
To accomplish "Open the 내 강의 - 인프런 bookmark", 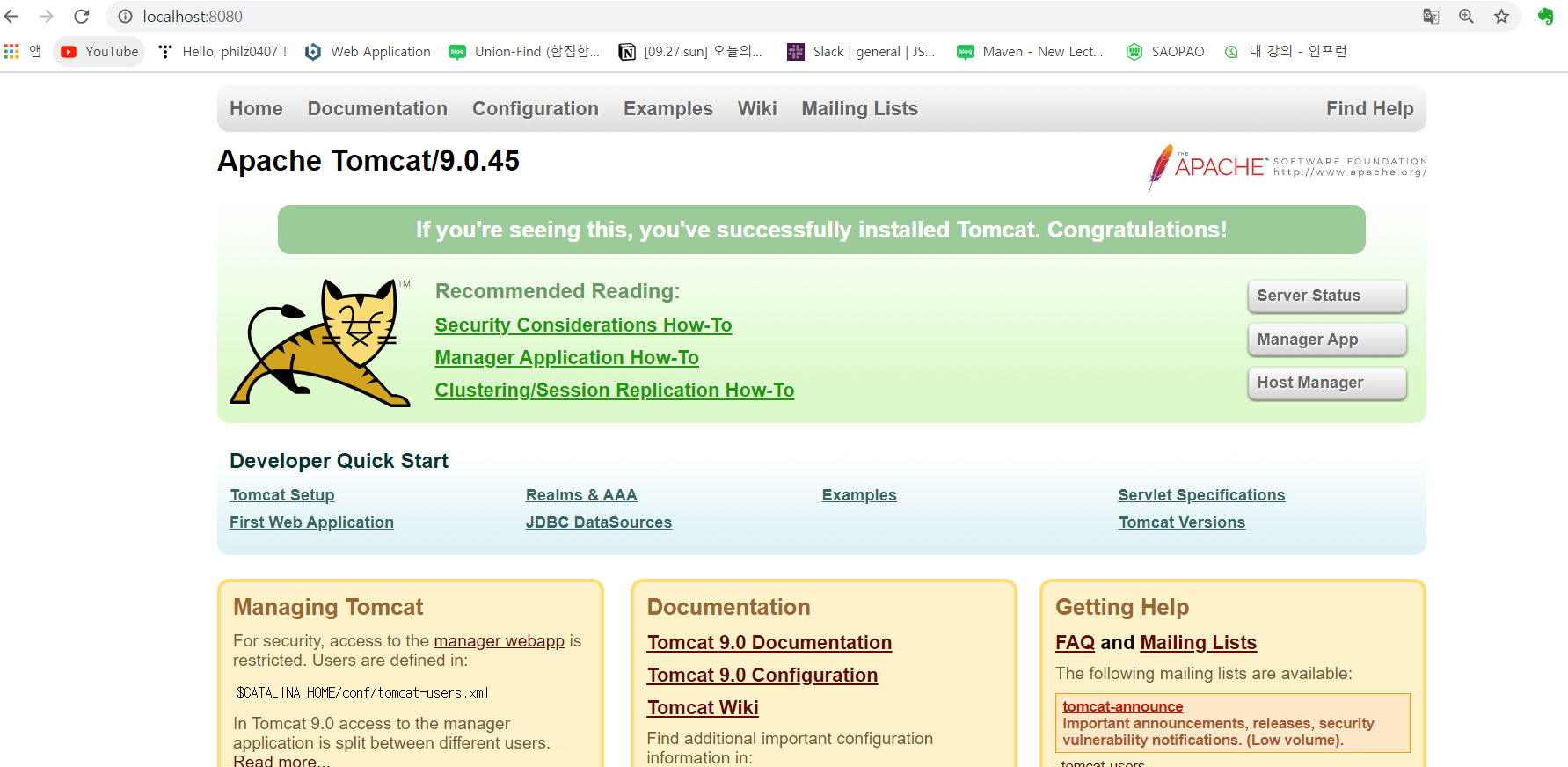I will point(1286,52).
